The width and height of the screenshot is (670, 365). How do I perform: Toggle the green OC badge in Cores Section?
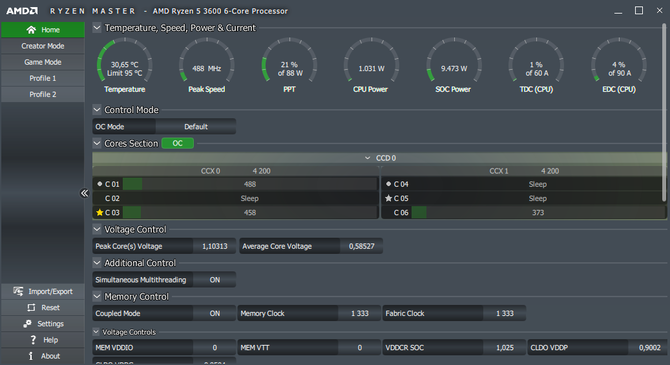tap(177, 143)
